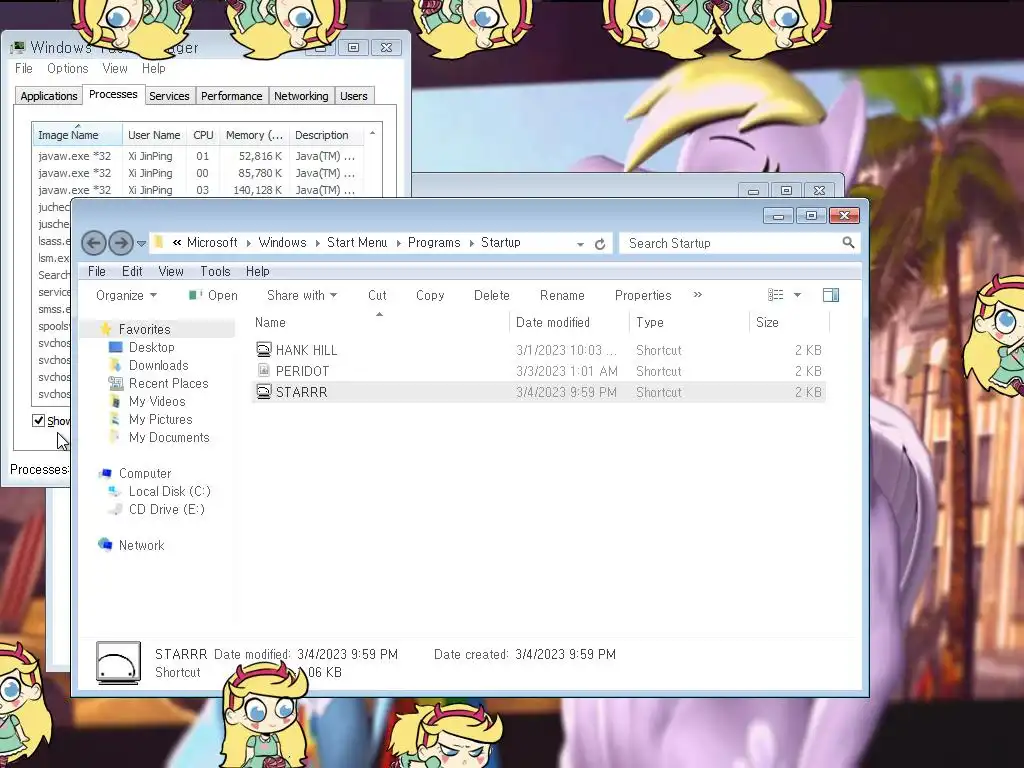Open Explorer Tools menu
Image resolution: width=1024 pixels, height=768 pixels.
click(x=216, y=271)
